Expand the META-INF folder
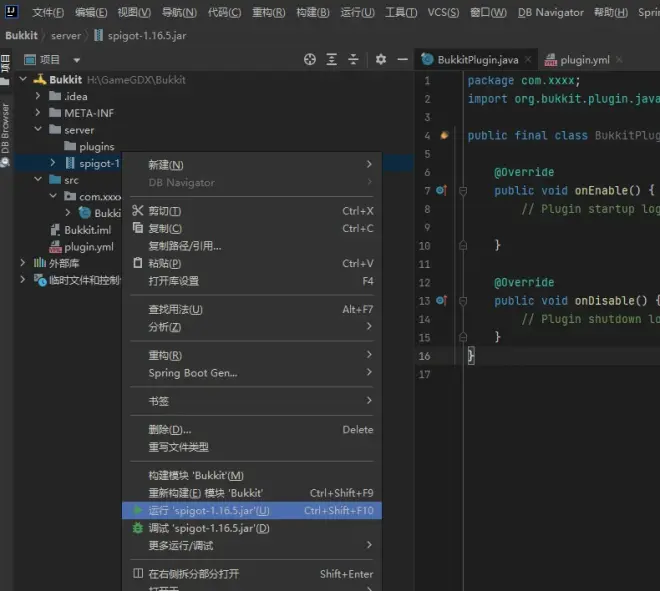Viewport: 660px width, 591px height. (x=38, y=112)
